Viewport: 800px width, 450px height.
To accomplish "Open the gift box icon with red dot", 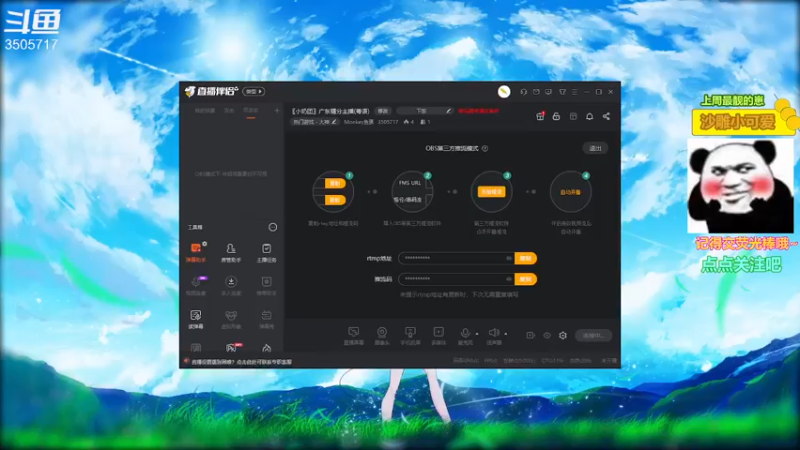I will (540, 116).
